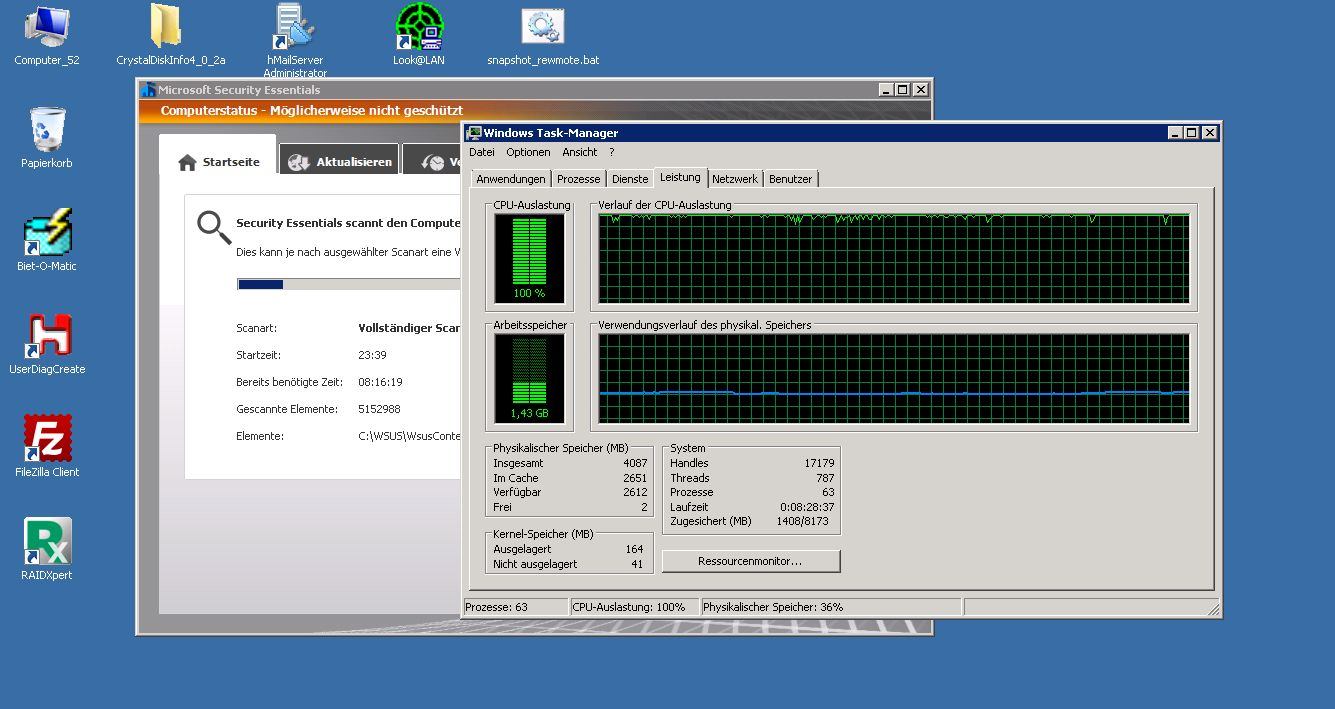
Task: Click the 'Computerstatus - Möglicherweise nicht geschützt' banner
Action: coord(311,111)
